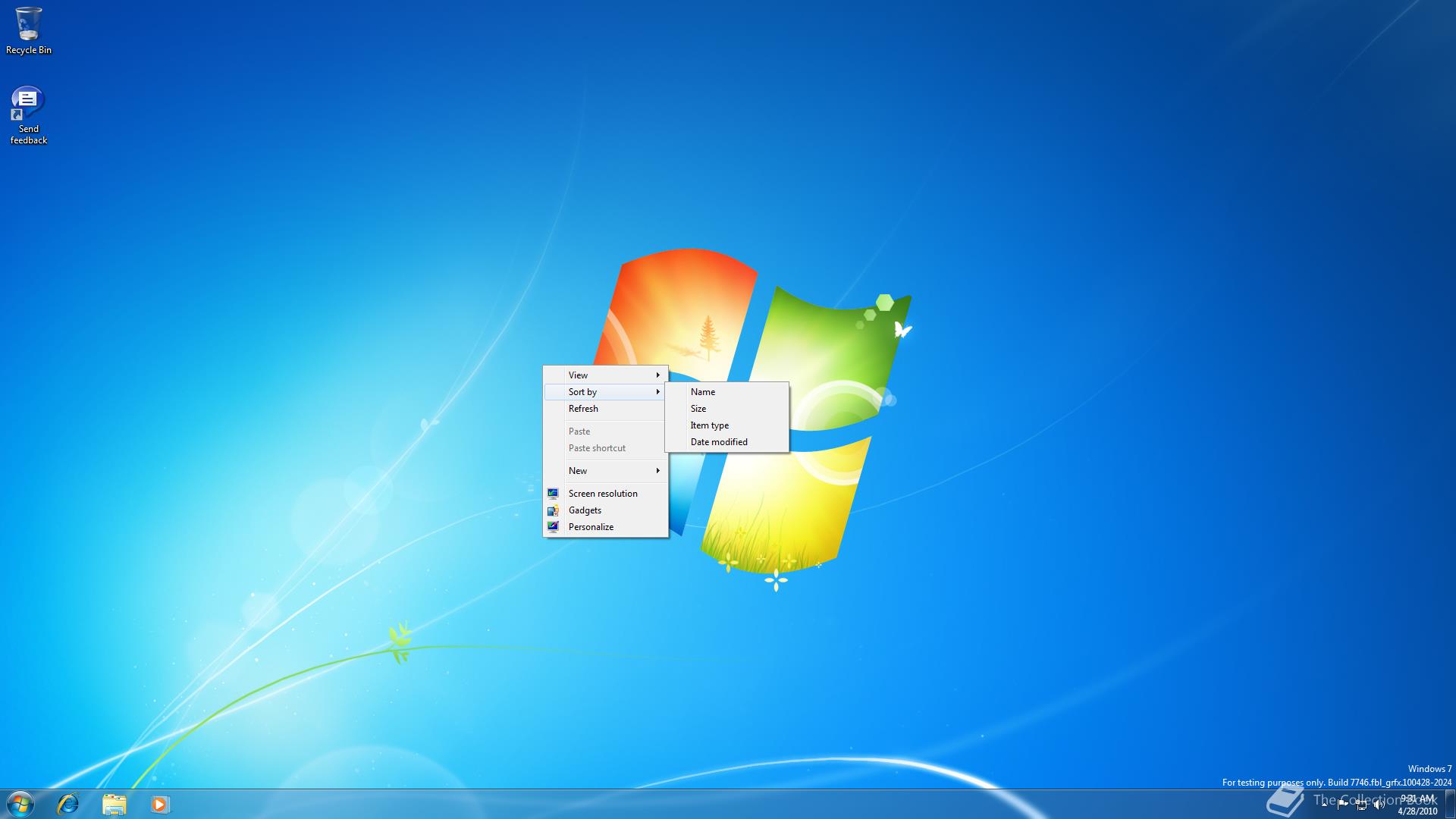Sort desktop icons by Name

coord(726,391)
